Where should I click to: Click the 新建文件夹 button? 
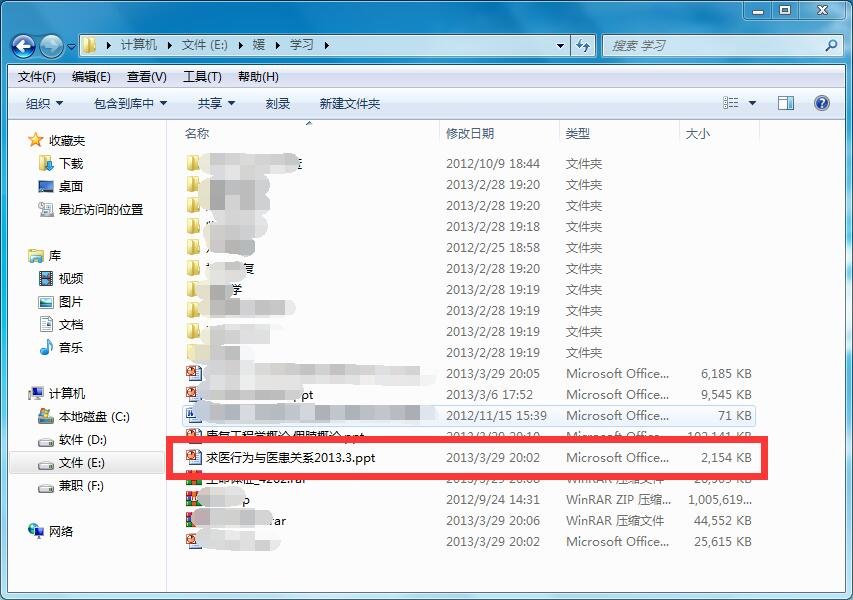[349, 103]
